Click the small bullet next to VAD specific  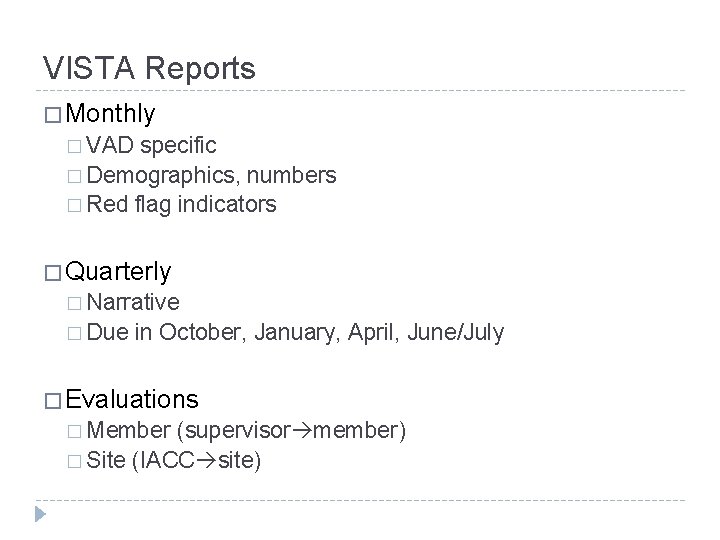74,146
